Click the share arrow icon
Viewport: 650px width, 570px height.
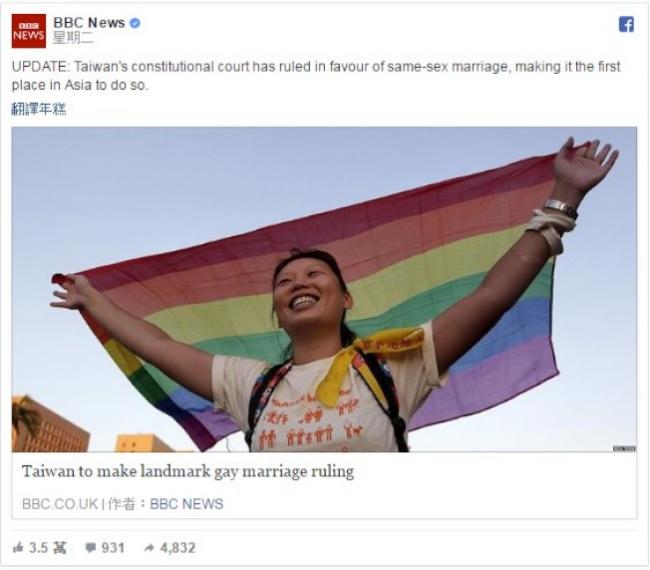pos(149,548)
